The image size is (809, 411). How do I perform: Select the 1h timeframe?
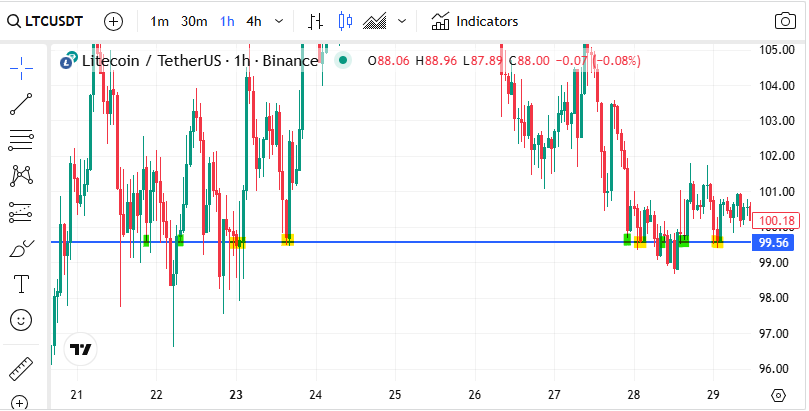227,22
